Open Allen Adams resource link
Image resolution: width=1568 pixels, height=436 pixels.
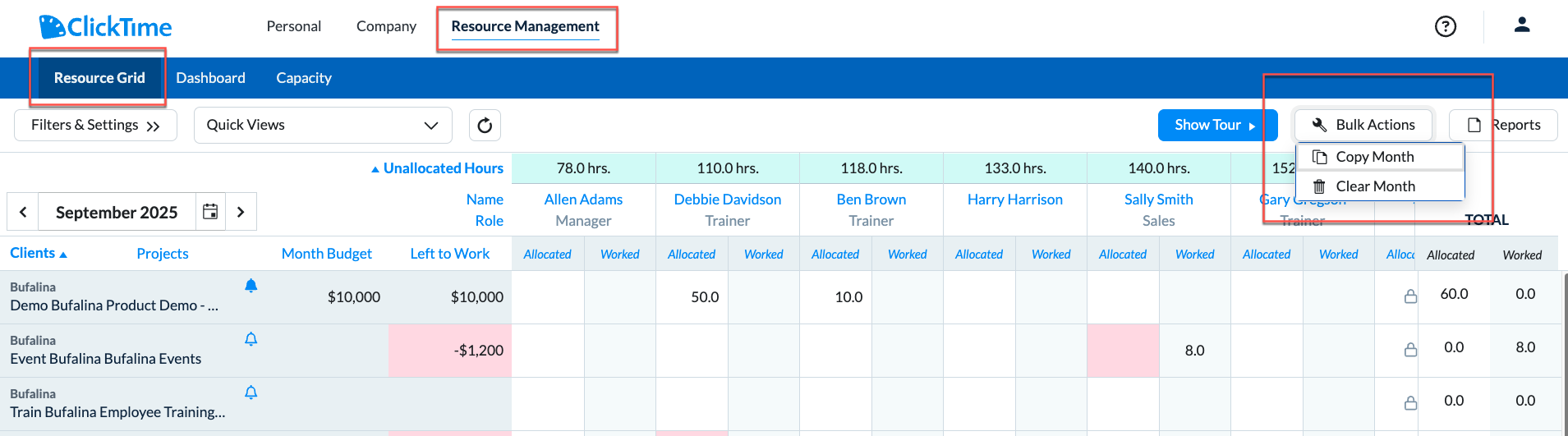583,200
